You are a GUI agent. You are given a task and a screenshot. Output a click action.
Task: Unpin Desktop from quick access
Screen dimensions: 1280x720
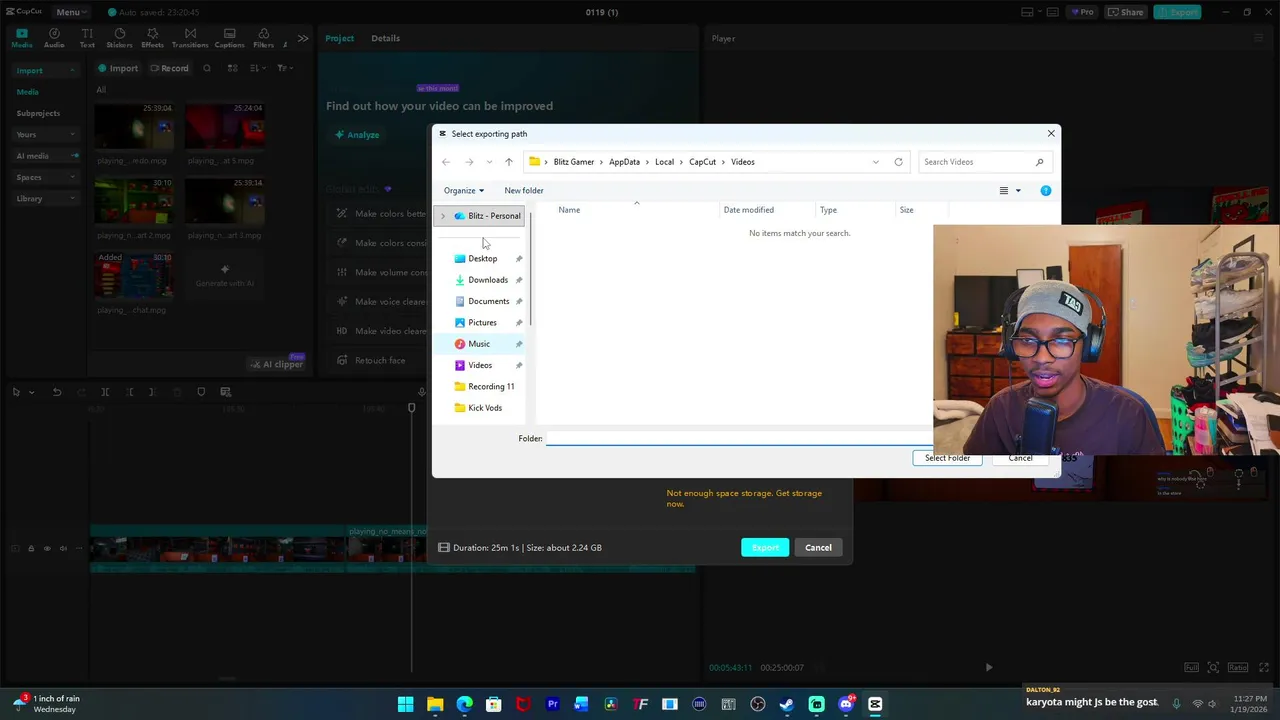point(519,259)
